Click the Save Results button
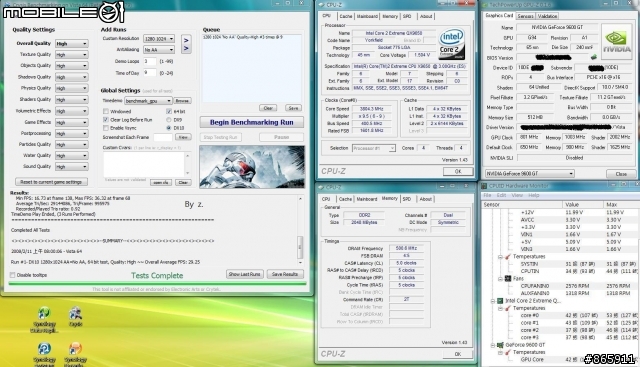The image size is (640, 367). coord(284,274)
